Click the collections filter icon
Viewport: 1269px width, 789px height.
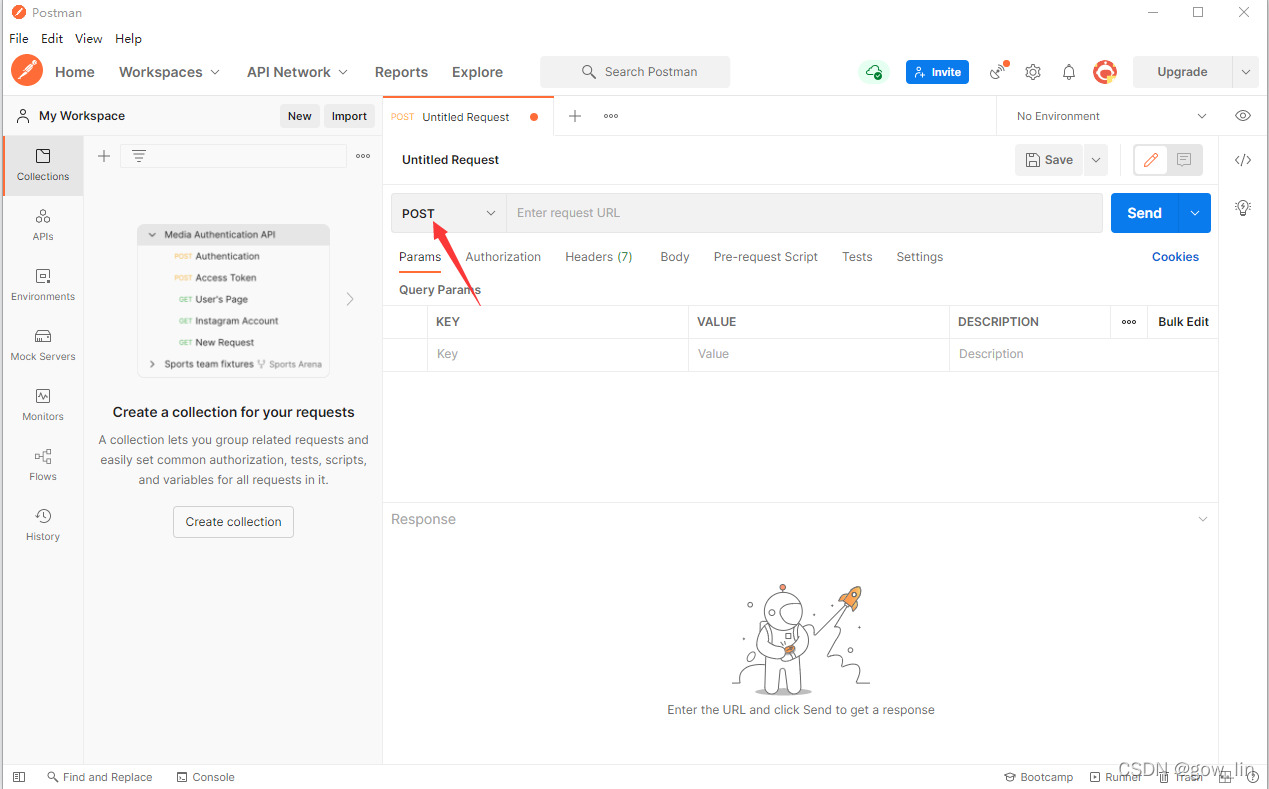click(x=139, y=156)
